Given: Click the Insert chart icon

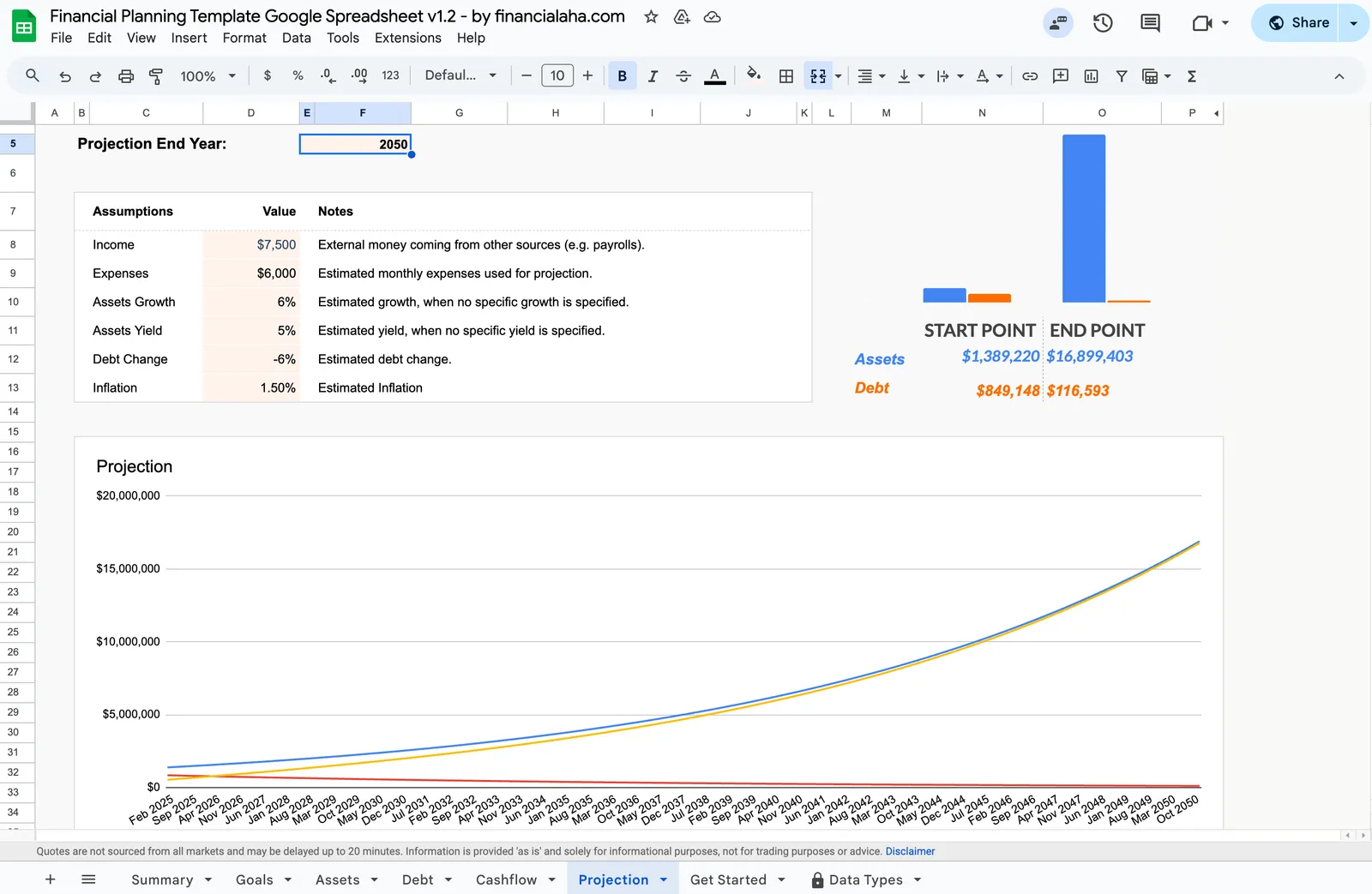Looking at the screenshot, I should coord(1091,75).
